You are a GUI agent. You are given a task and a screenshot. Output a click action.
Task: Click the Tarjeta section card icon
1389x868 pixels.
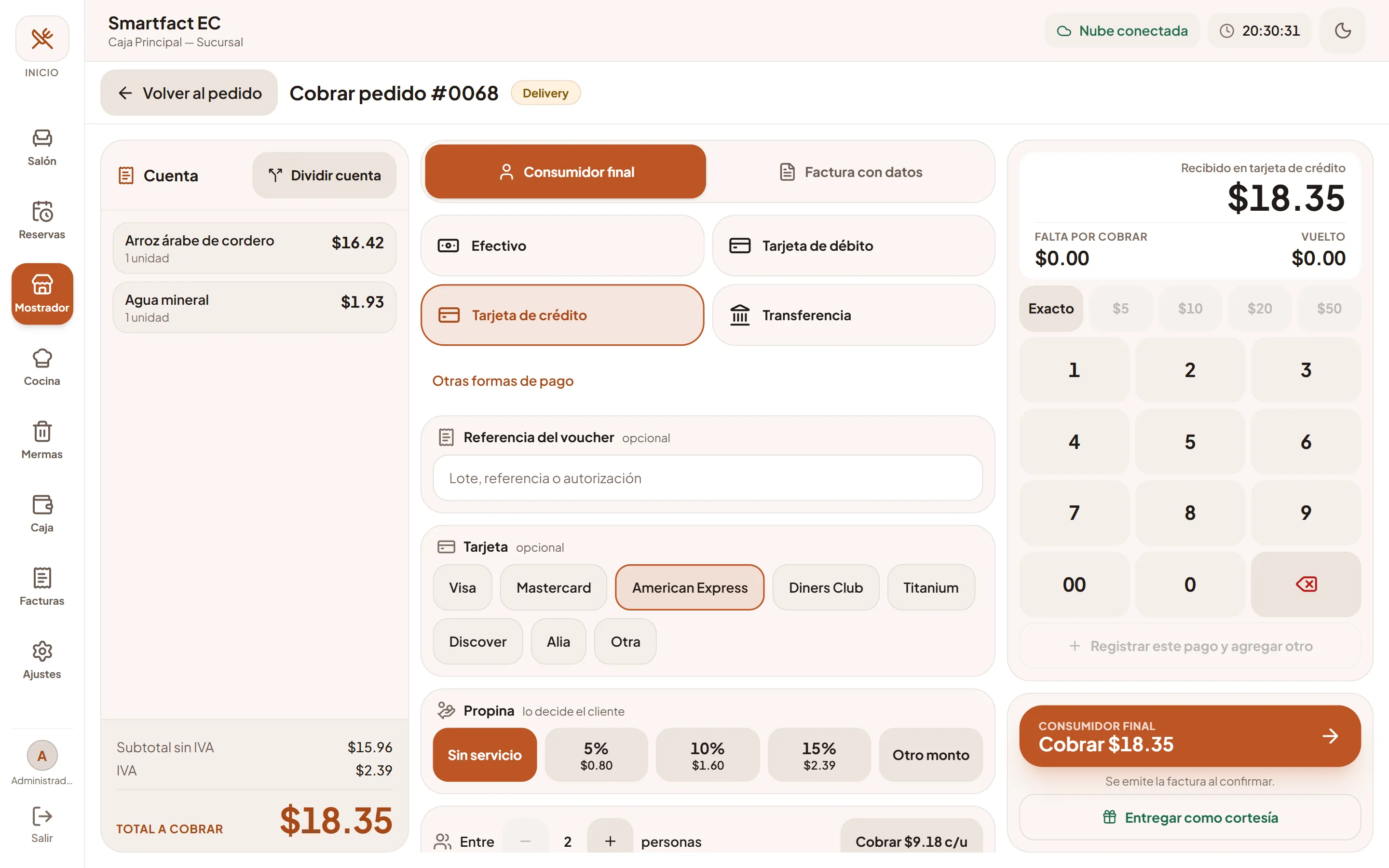pyautogui.click(x=446, y=547)
